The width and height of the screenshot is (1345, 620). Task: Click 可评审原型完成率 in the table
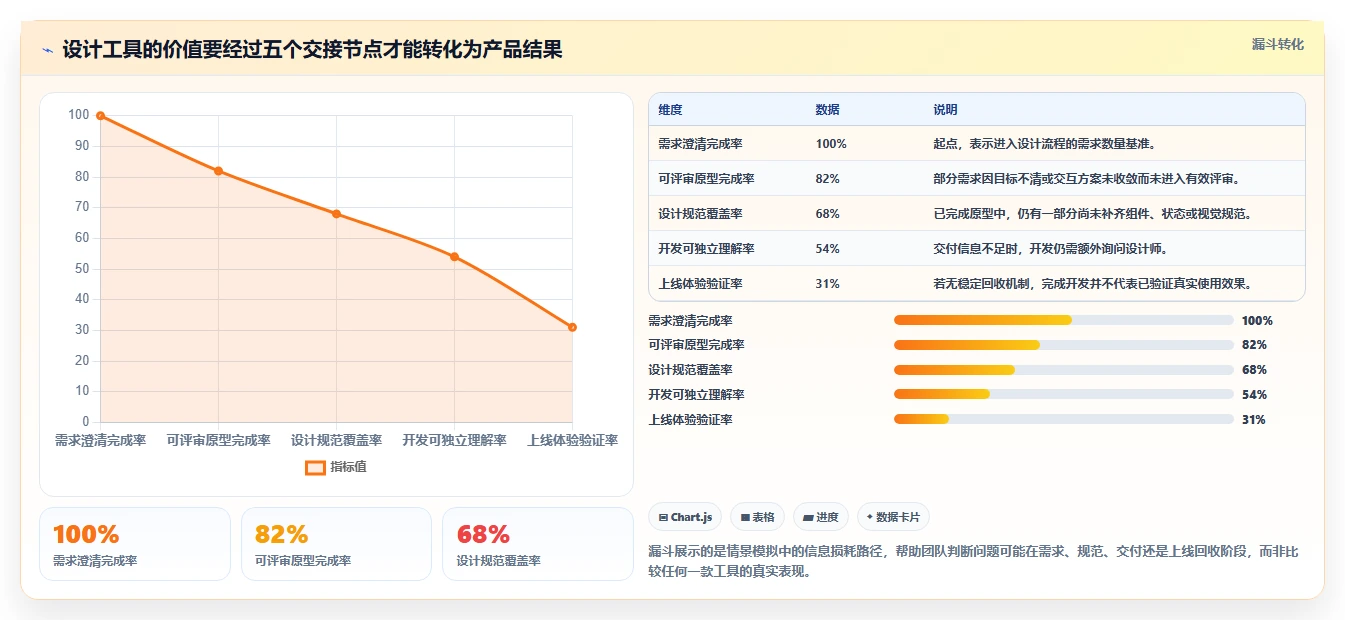click(x=706, y=179)
